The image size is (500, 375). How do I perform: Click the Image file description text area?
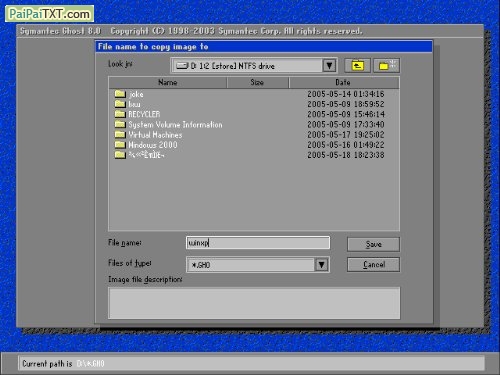[254, 303]
